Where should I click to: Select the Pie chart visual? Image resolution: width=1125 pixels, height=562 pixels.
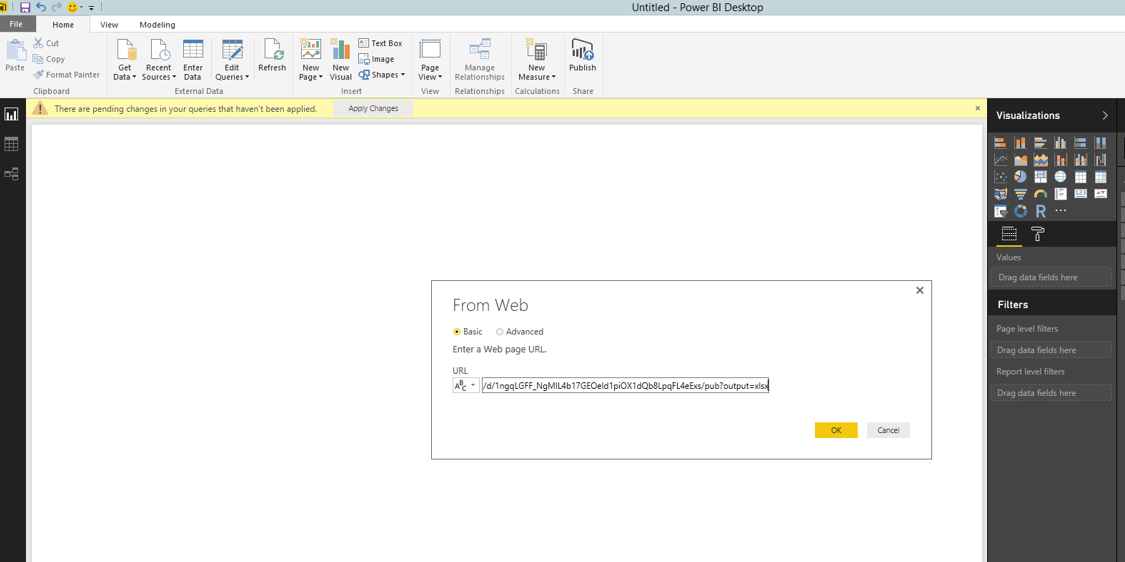click(x=1020, y=177)
